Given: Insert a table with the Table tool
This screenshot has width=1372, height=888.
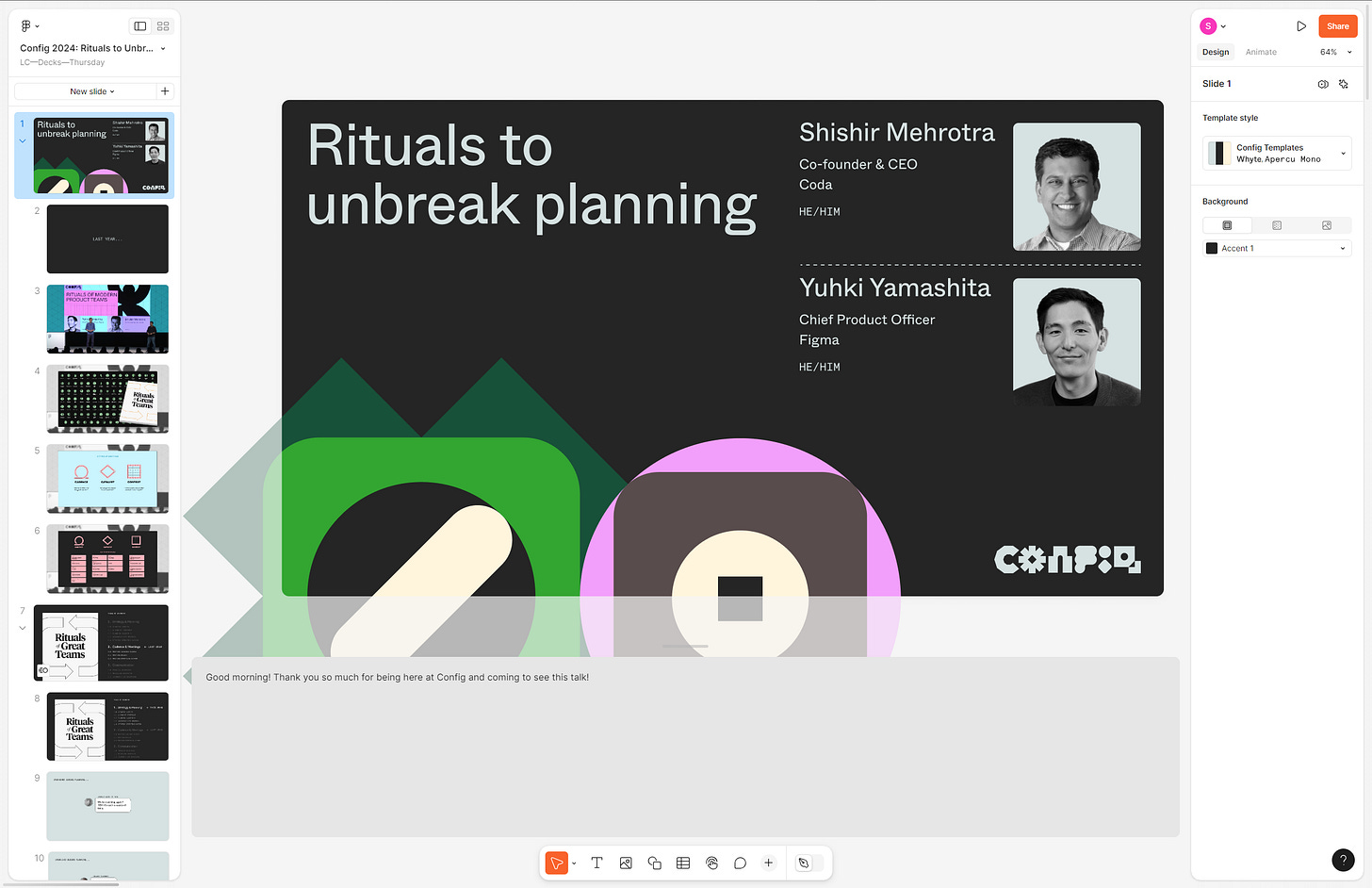Looking at the screenshot, I should (683, 863).
